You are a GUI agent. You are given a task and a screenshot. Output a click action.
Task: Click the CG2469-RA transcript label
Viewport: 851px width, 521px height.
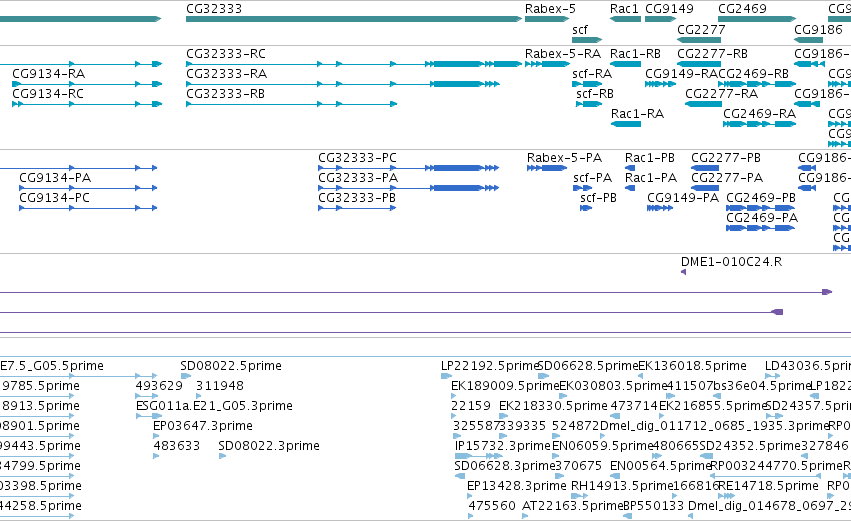pos(759,114)
